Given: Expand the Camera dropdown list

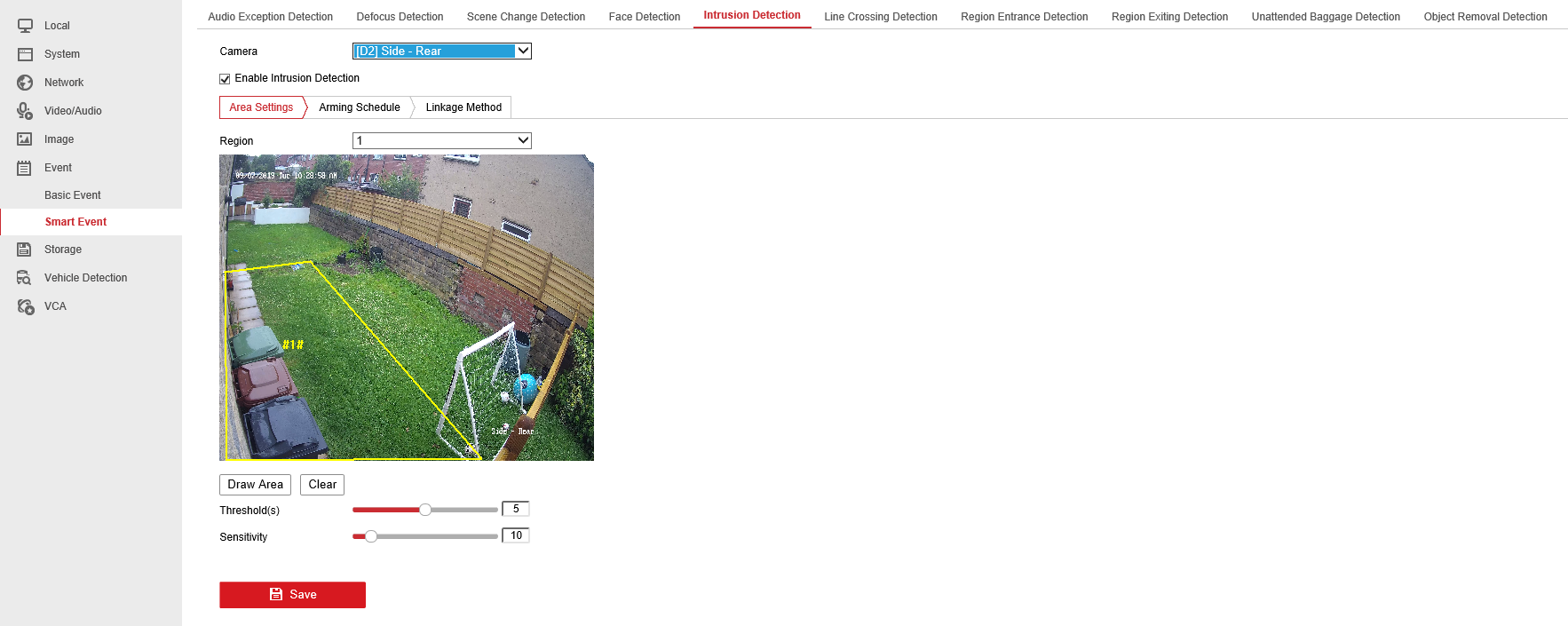Looking at the screenshot, I should 442,52.
